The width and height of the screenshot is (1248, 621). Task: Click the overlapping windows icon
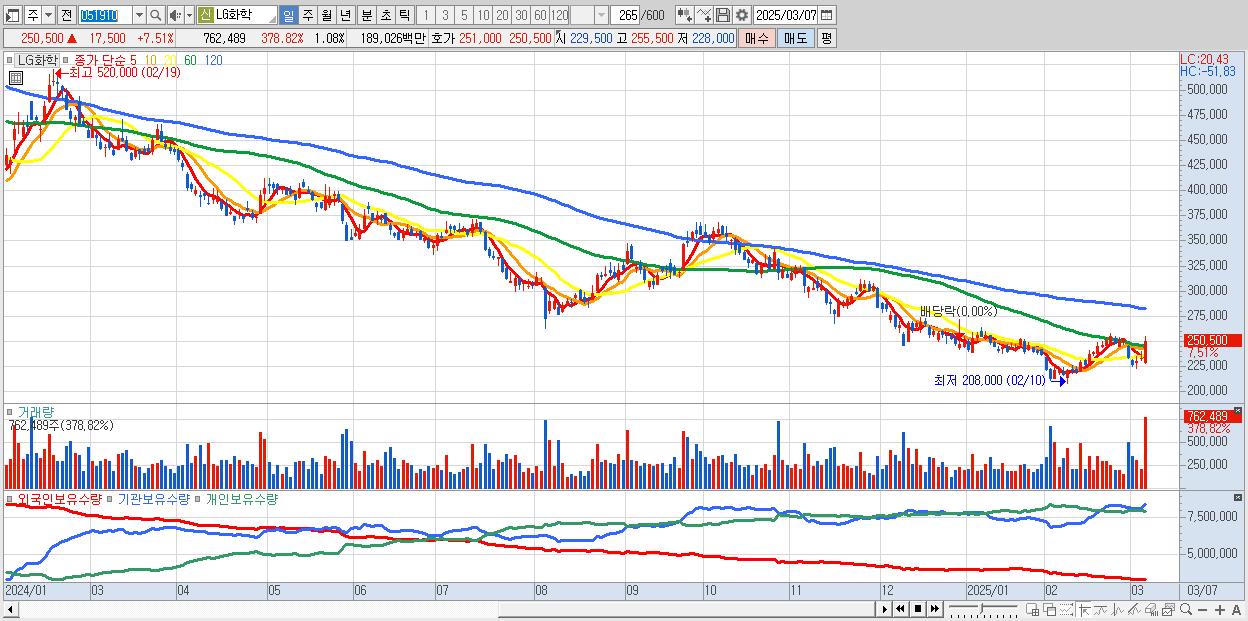tap(1050, 610)
